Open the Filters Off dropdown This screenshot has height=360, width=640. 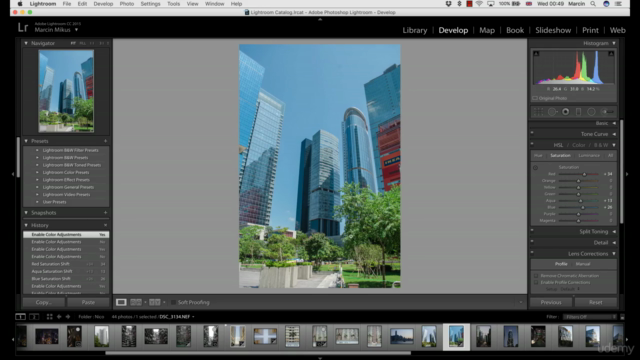[x=590, y=316]
